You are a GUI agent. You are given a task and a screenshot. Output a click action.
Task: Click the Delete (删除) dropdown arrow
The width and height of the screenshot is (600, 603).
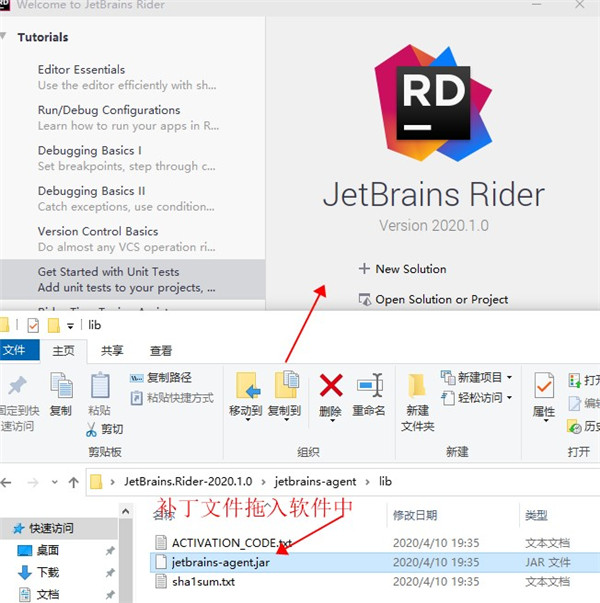[x=332, y=421]
